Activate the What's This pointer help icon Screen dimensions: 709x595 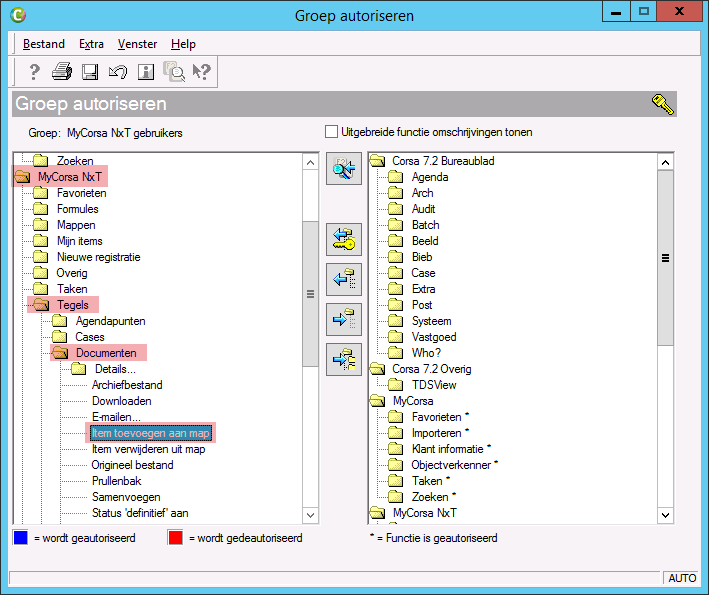(x=202, y=71)
